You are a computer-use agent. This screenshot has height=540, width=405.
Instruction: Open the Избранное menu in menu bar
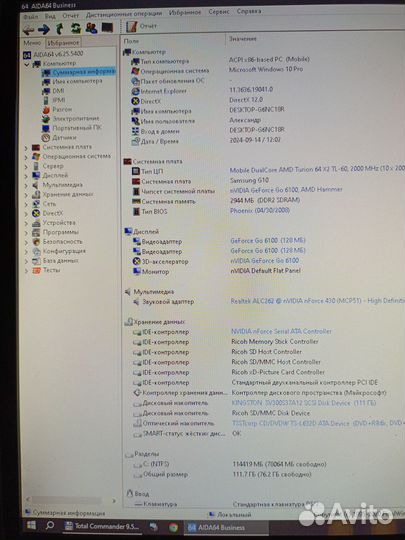coord(185,12)
